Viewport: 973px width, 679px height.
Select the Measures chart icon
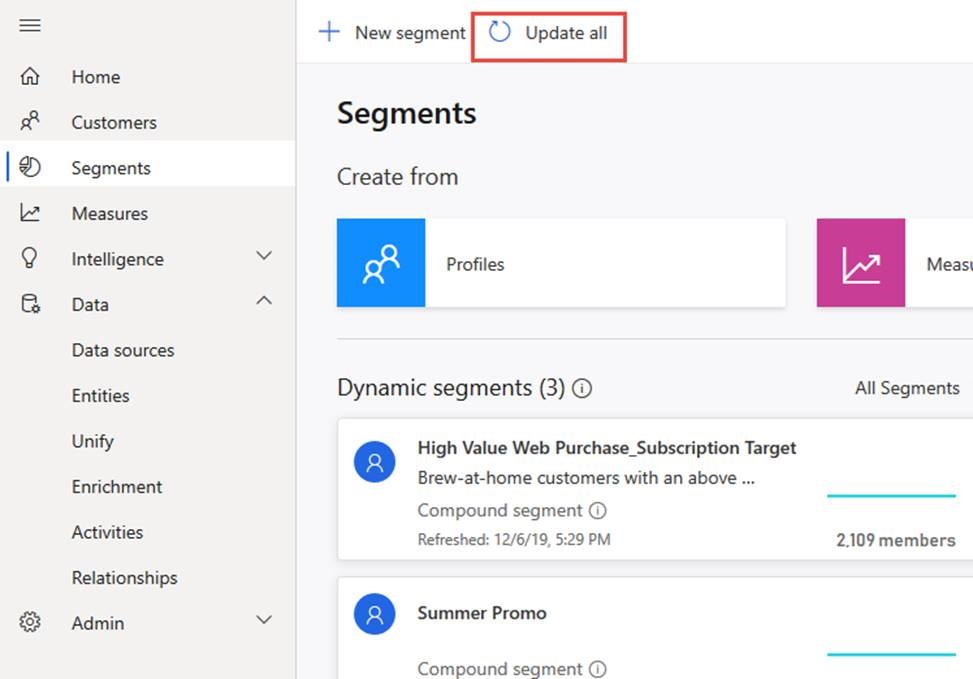29,212
